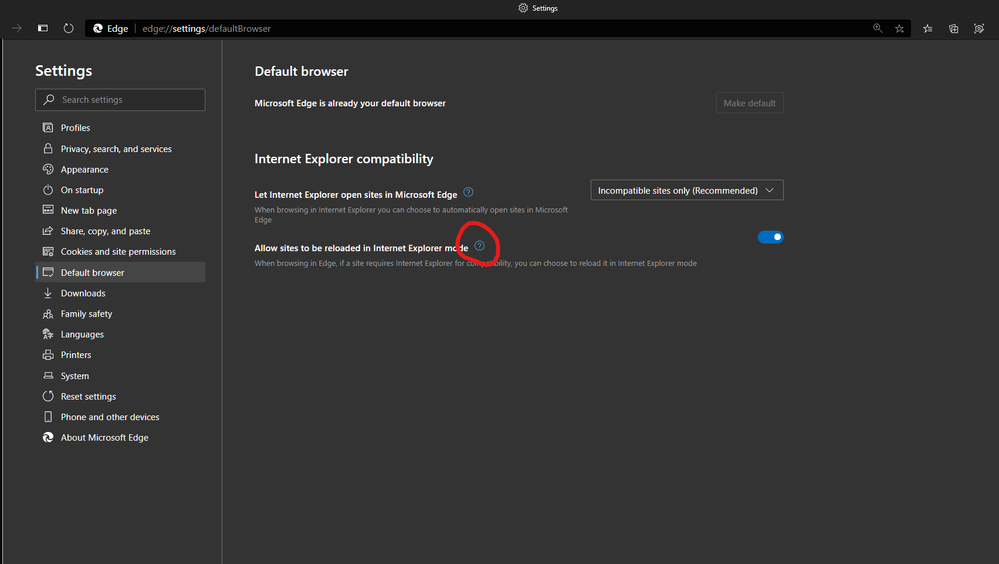Image resolution: width=999 pixels, height=564 pixels.
Task: Open the Collections icon in the toolbar
Action: tap(953, 29)
